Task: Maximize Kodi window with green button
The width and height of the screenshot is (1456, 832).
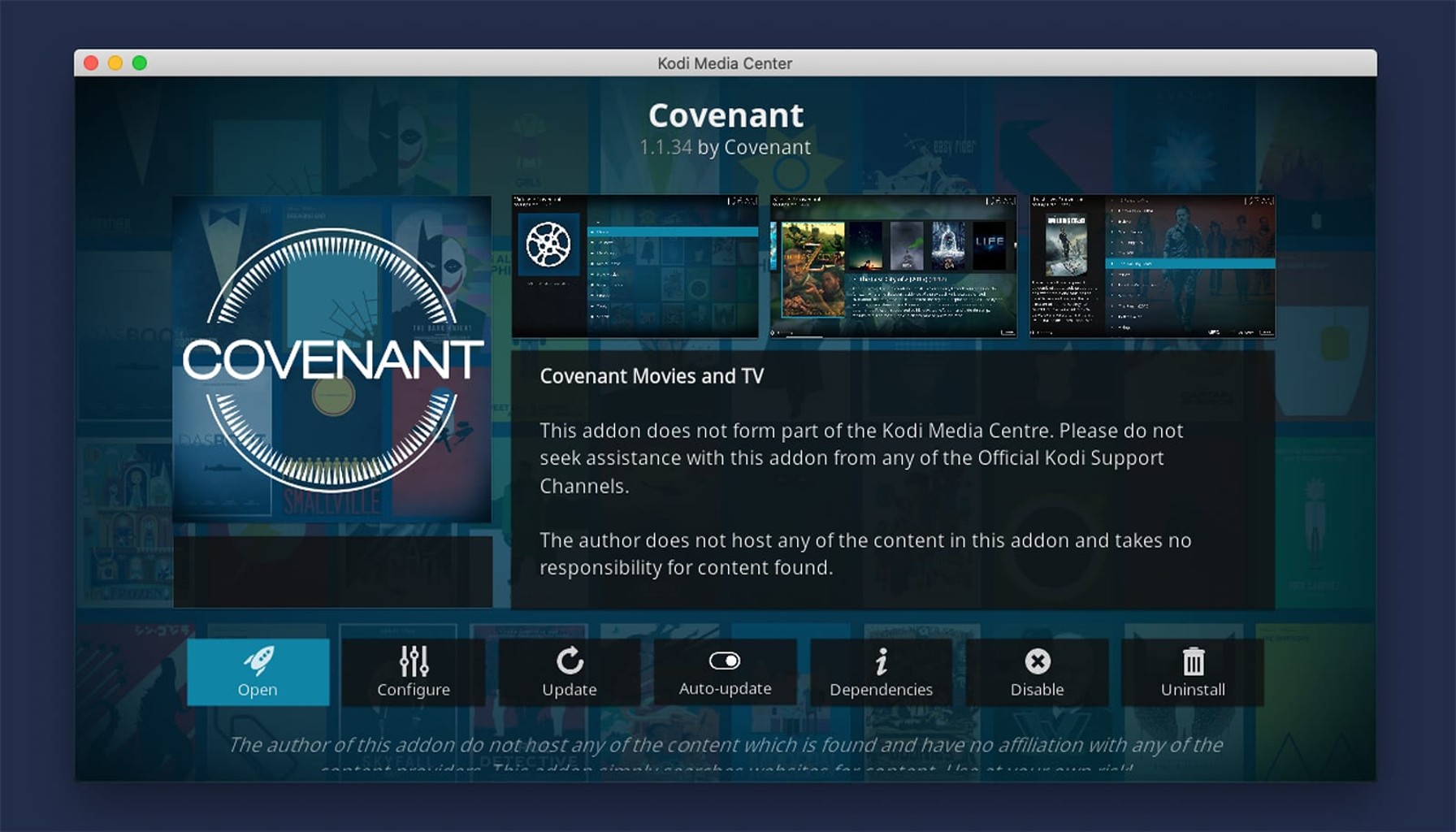Action: 140,63
